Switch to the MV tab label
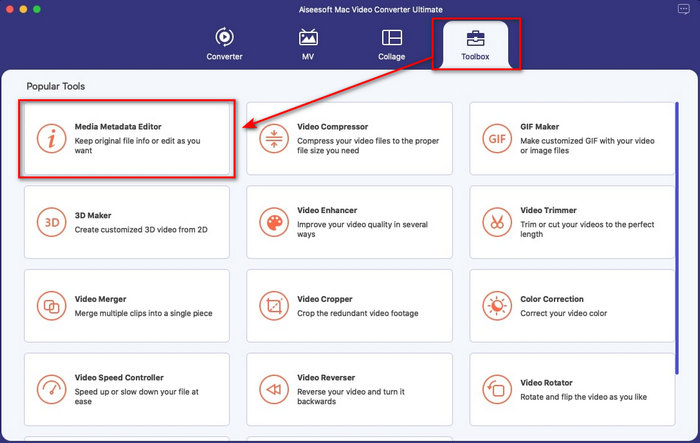 (308, 57)
